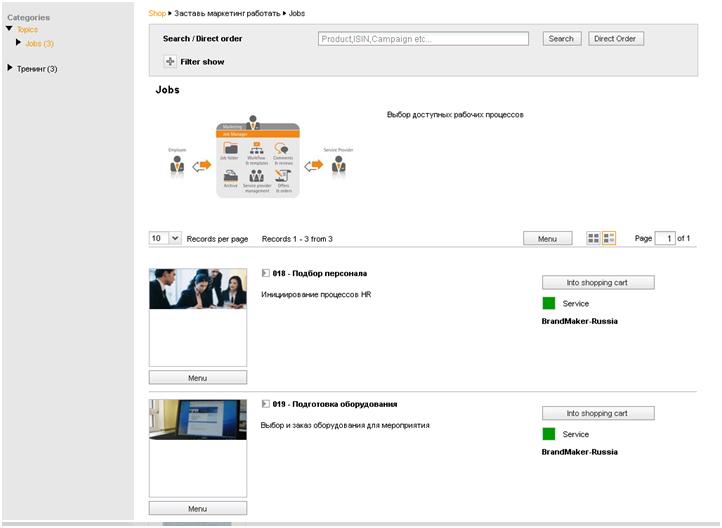Expand the Тренинг (3) category
This screenshot has width=722, height=528.
coord(10,68)
